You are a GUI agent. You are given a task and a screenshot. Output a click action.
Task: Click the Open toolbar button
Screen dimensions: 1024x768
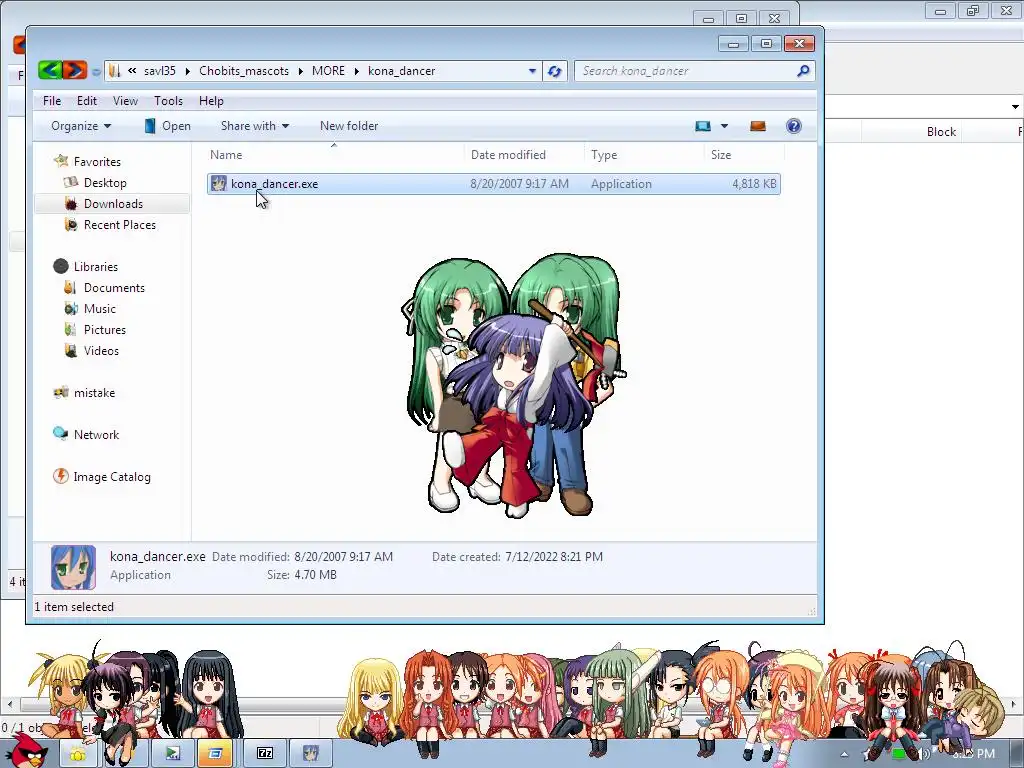click(x=167, y=126)
